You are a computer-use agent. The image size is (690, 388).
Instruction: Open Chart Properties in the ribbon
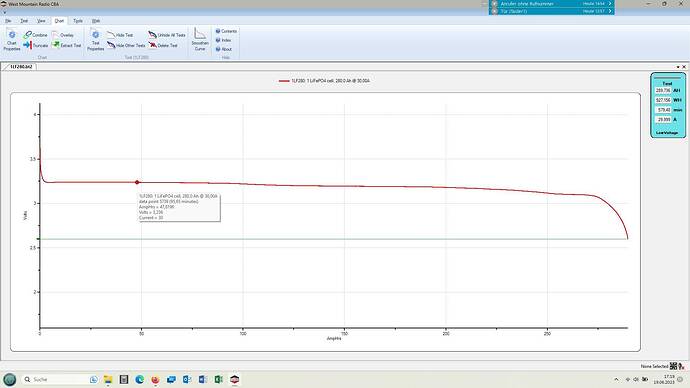pyautogui.click(x=12, y=40)
